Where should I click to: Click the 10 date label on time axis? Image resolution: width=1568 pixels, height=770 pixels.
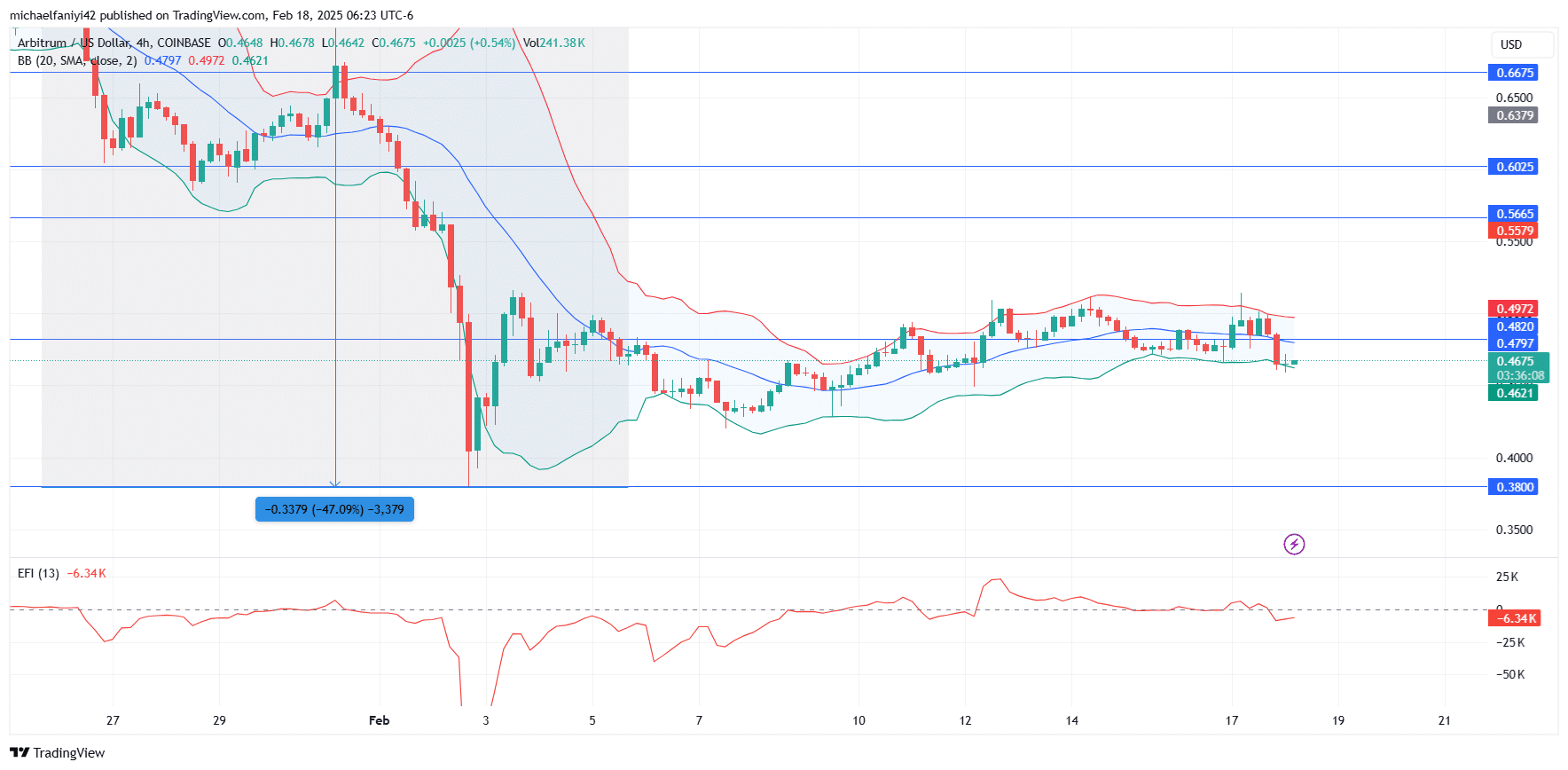[x=858, y=720]
